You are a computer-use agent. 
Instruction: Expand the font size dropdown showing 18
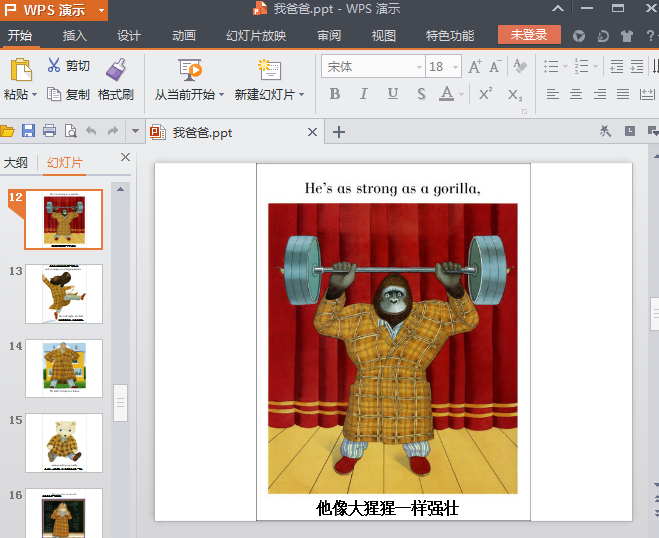click(x=455, y=67)
